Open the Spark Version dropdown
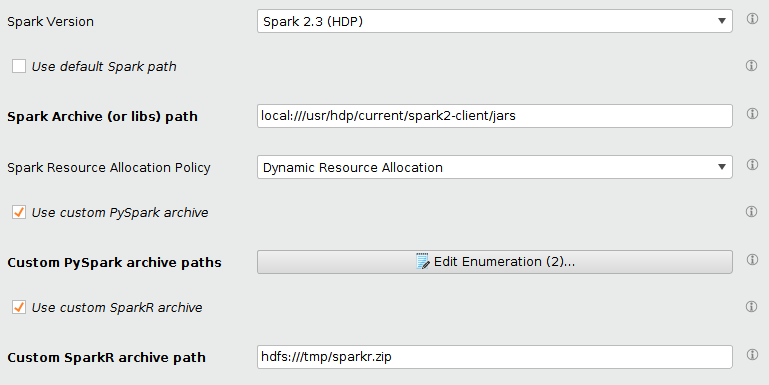This screenshot has height=385, width=769. tap(494, 21)
